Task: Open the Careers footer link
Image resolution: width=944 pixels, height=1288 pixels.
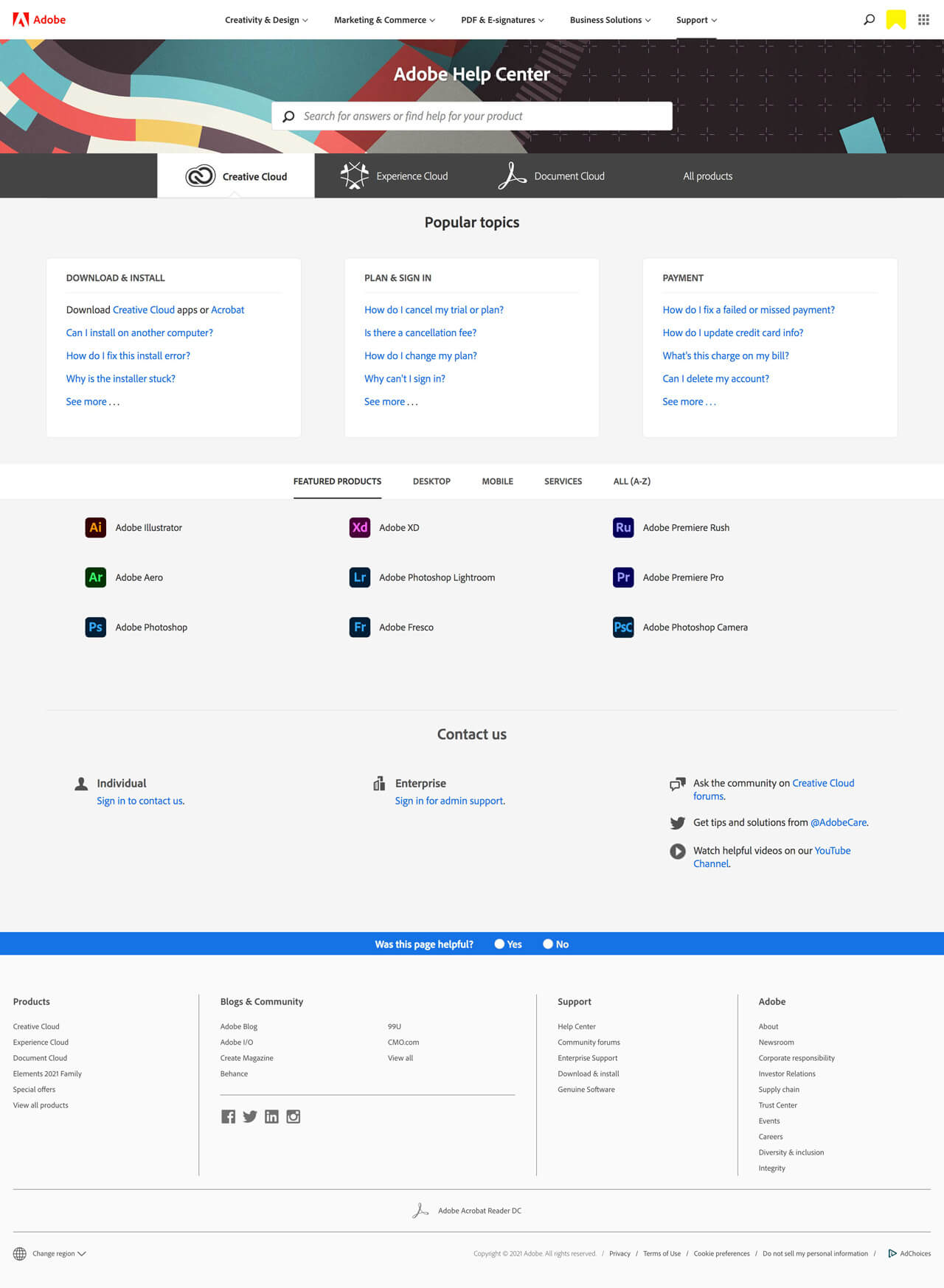Action: point(771,1137)
